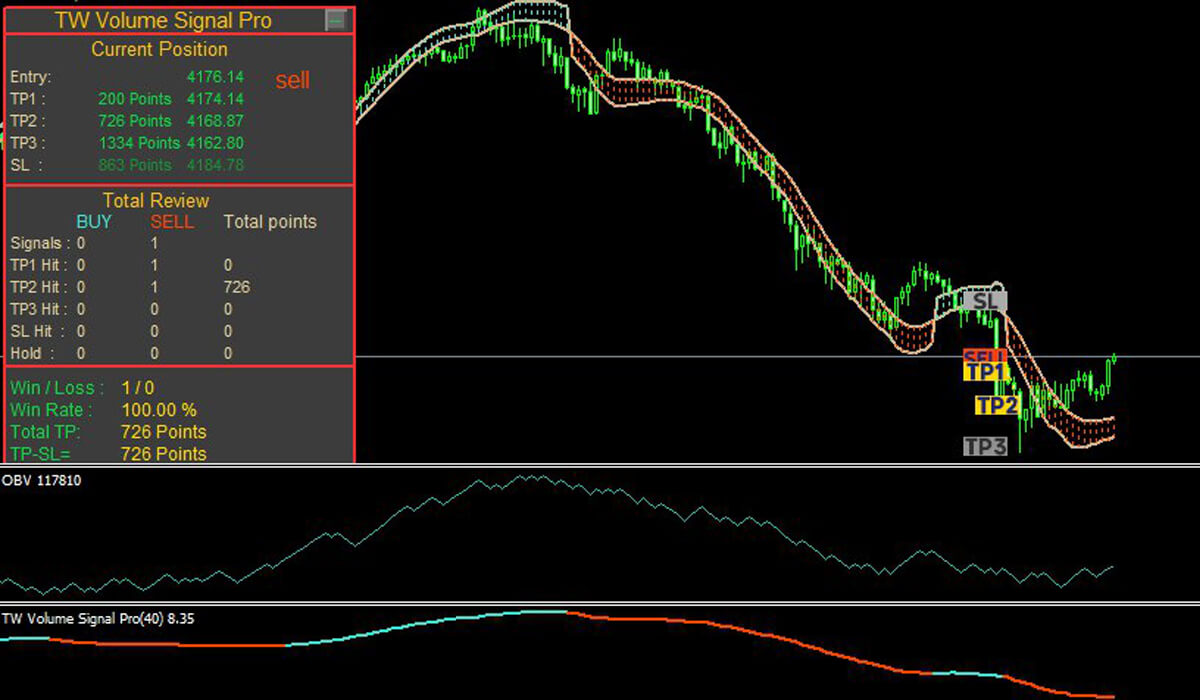Click the OBV 117810 indicator label
1200x700 pixels.
coord(42,481)
